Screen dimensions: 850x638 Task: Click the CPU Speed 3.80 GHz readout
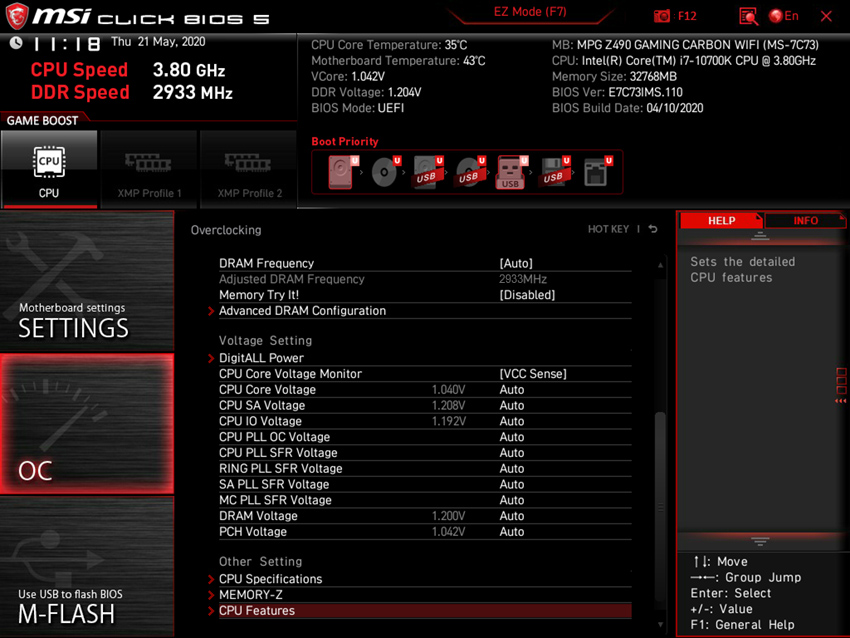pyautogui.click(x=128, y=70)
